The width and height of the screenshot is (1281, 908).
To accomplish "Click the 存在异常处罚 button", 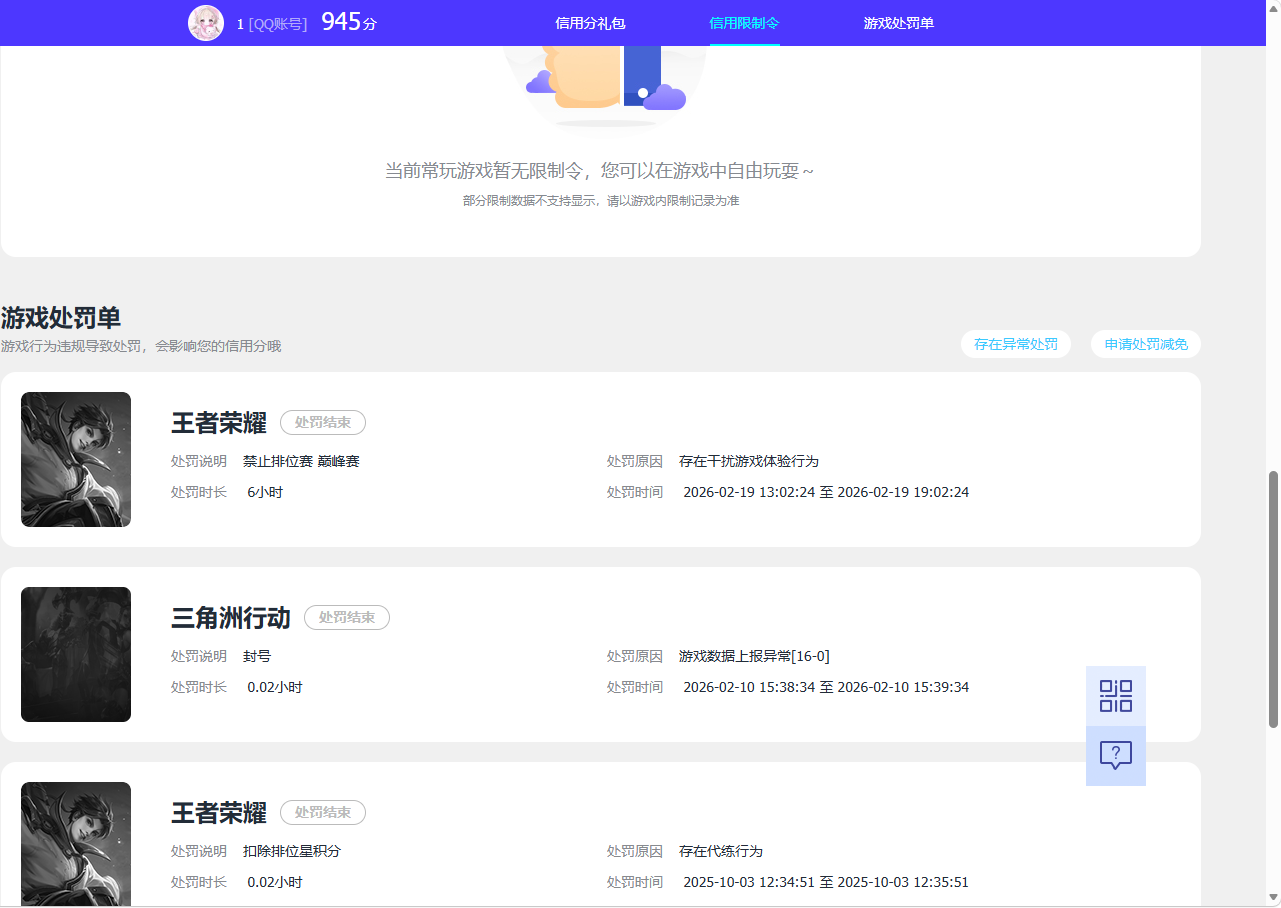I will (x=1016, y=344).
